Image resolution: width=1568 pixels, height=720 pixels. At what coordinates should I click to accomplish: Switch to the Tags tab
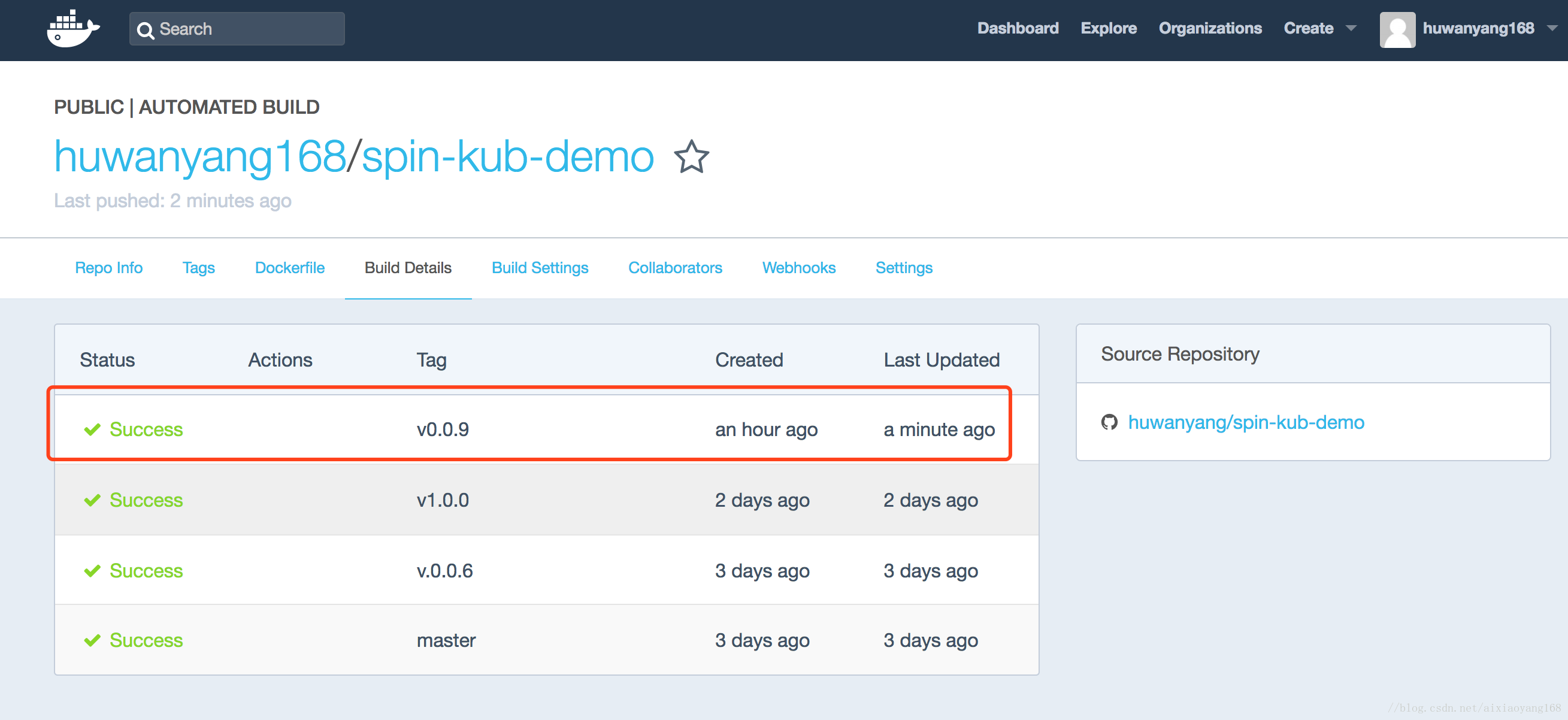[198, 268]
